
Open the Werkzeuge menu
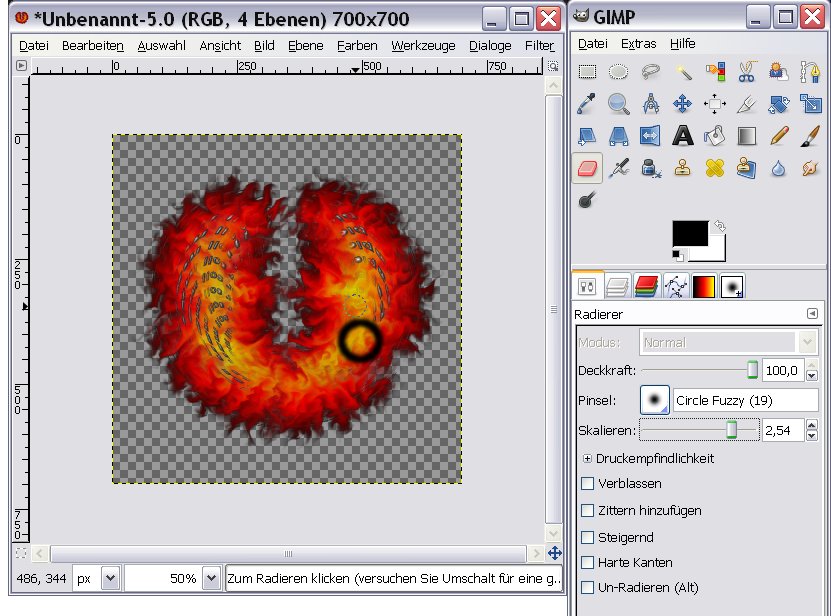pyautogui.click(x=423, y=46)
